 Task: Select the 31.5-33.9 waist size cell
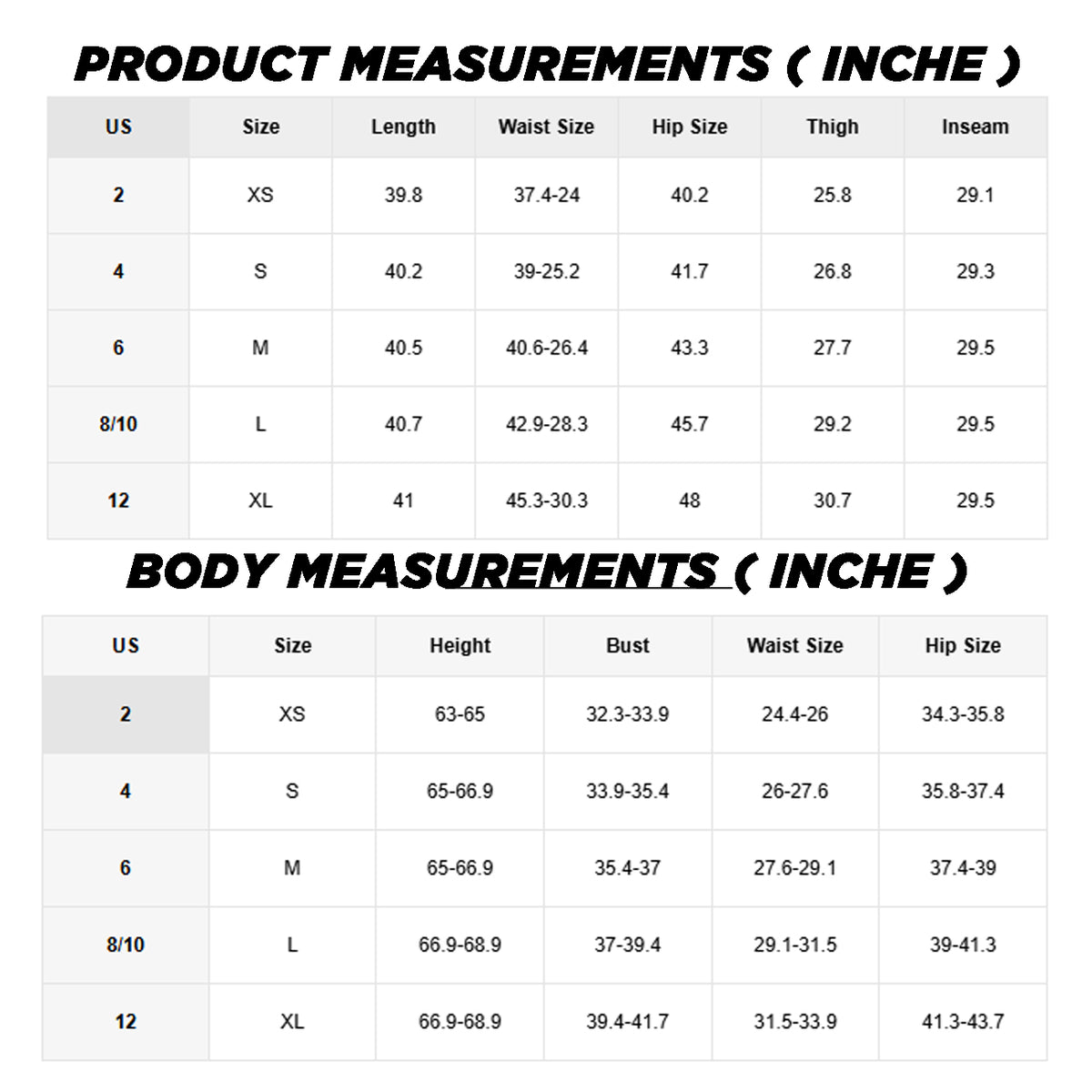tap(794, 1022)
